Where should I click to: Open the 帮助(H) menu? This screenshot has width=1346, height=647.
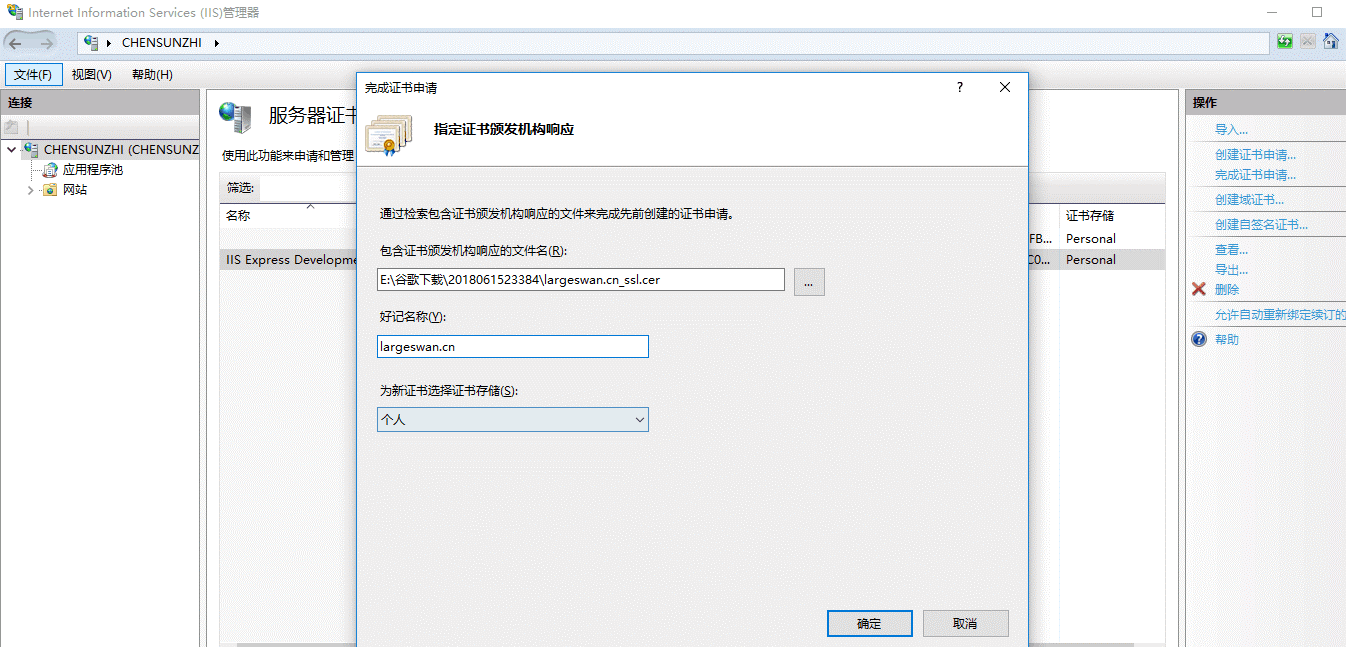click(152, 75)
